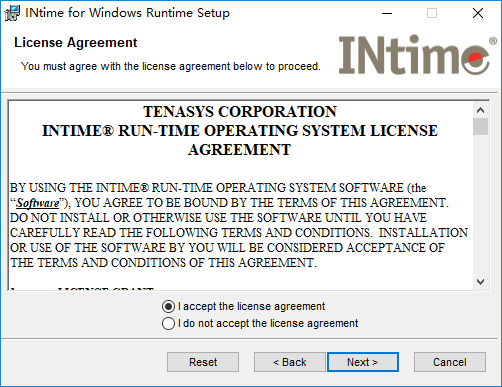Image resolution: width=502 pixels, height=387 pixels.
Task: Click the greyed-out maximize button
Action: tap(432, 13)
